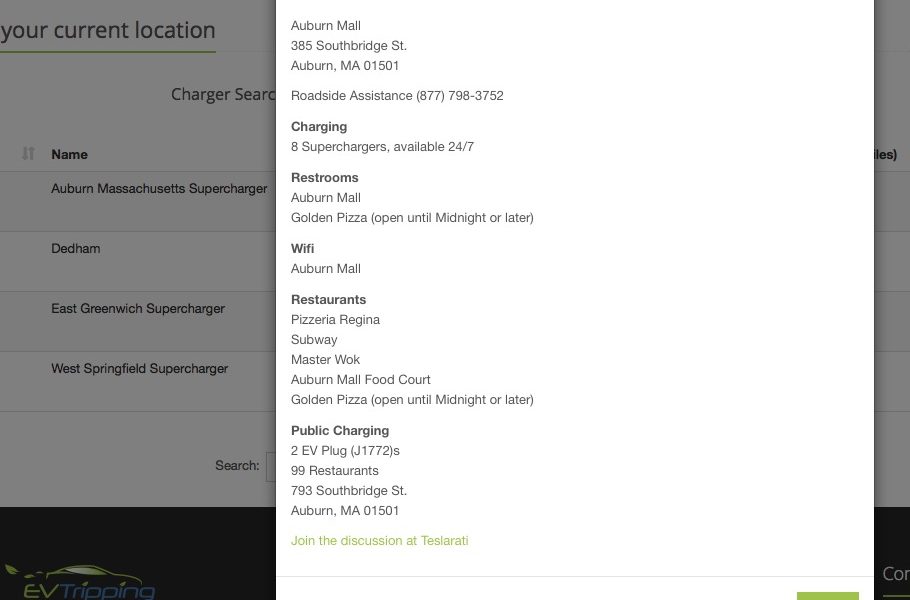
Task: Click the sort arrows icon beside Name
Action: (x=28, y=154)
